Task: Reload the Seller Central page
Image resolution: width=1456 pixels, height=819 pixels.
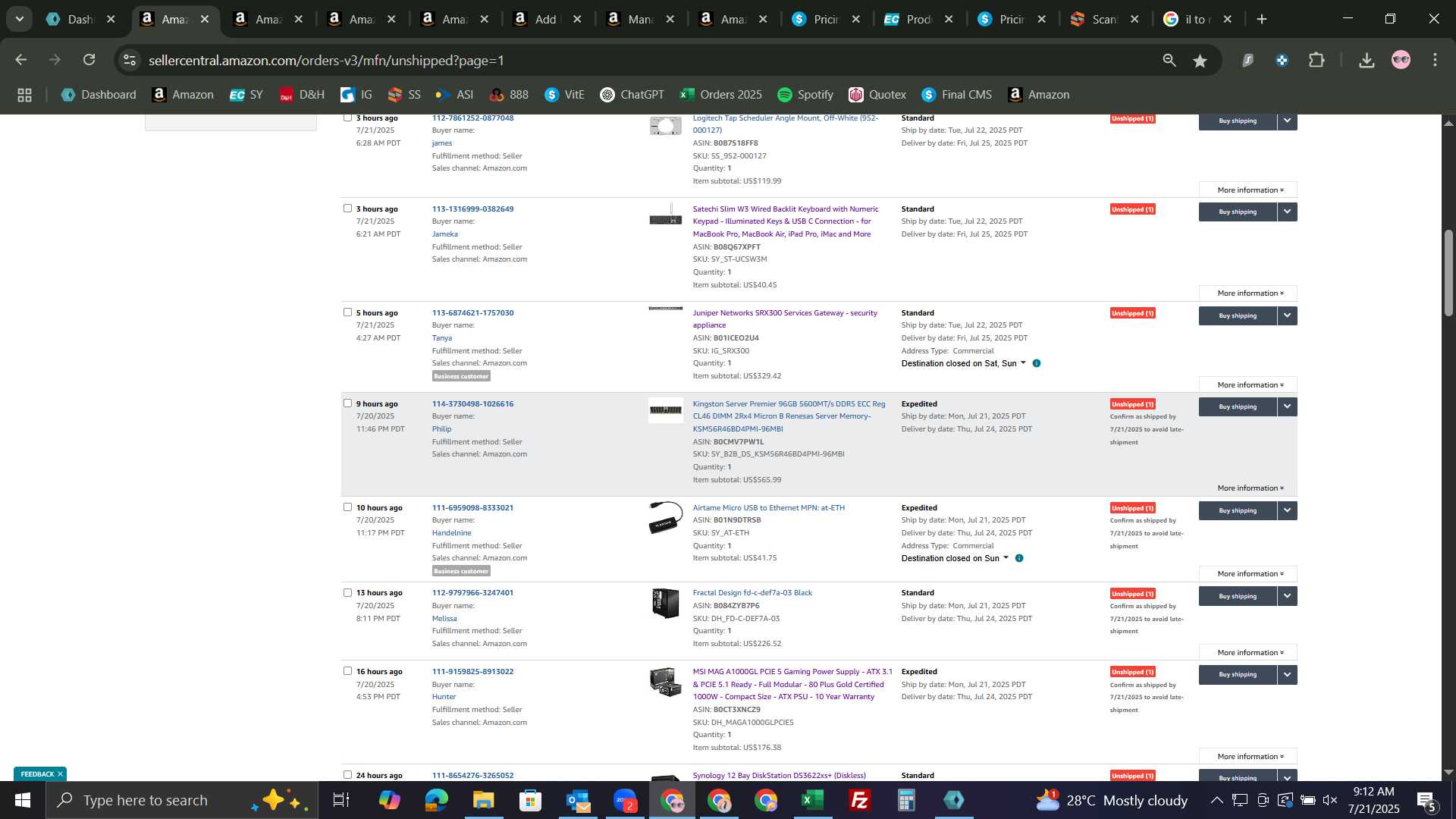Action: (x=89, y=60)
